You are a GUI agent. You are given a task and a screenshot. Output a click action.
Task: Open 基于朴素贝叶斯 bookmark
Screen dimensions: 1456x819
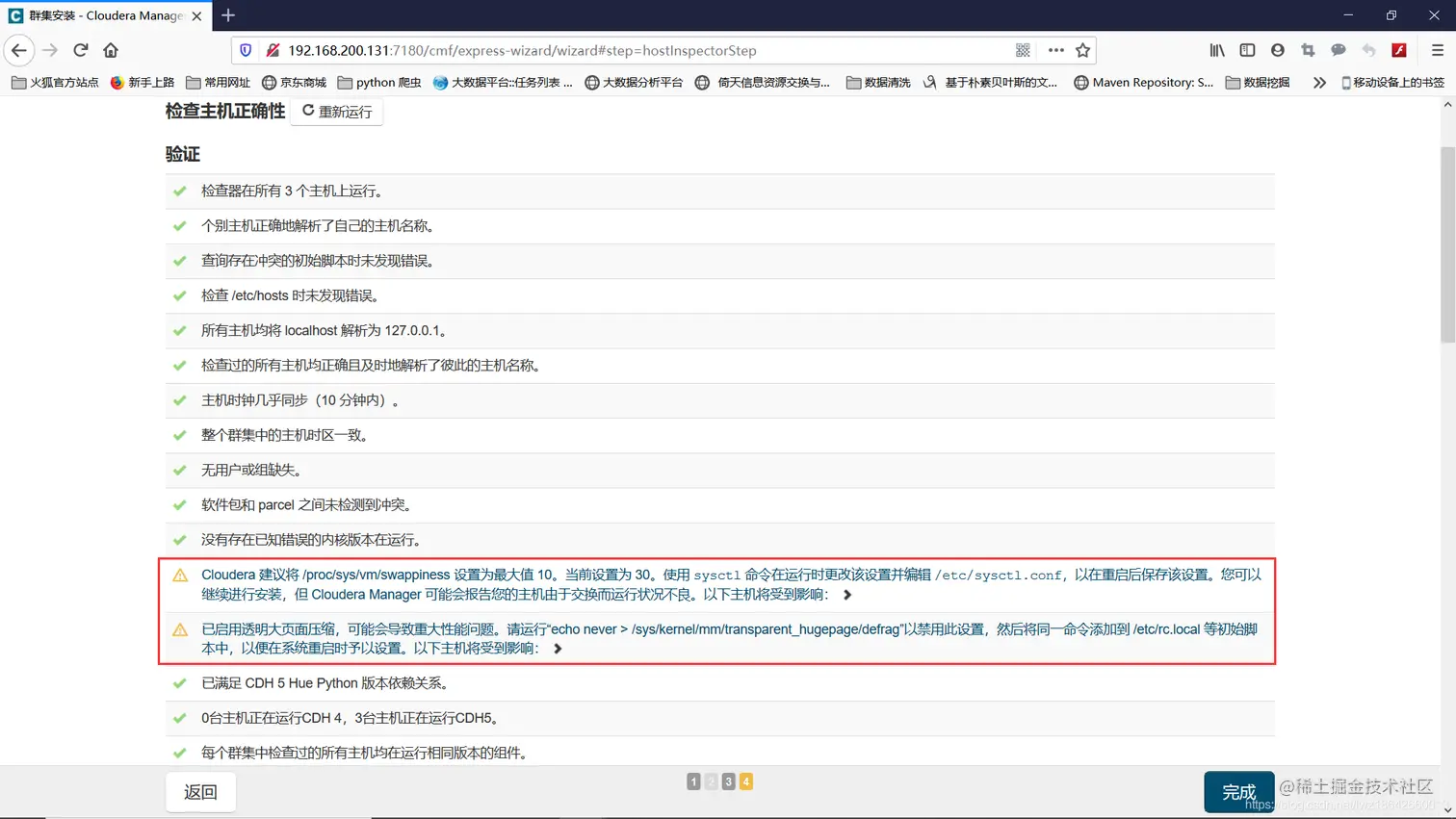coord(990,83)
